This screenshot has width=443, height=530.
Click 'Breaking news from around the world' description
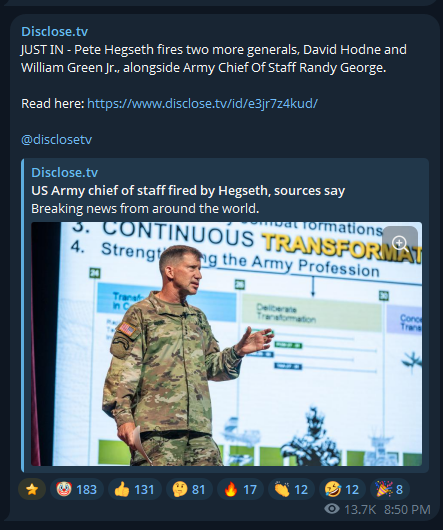point(145,209)
